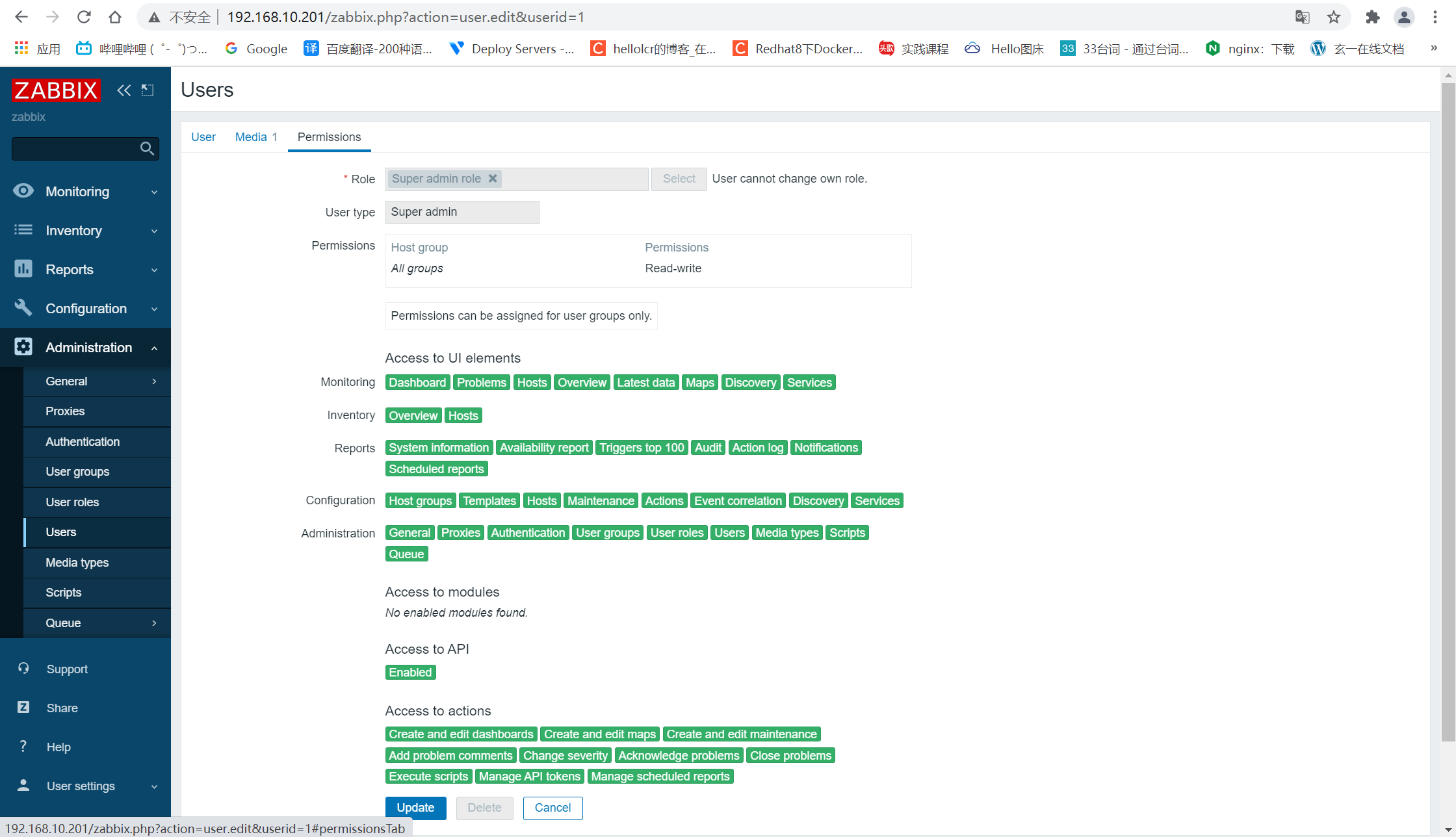This screenshot has height=837, width=1456.
Task: Click the Support headset icon
Action: click(x=23, y=668)
